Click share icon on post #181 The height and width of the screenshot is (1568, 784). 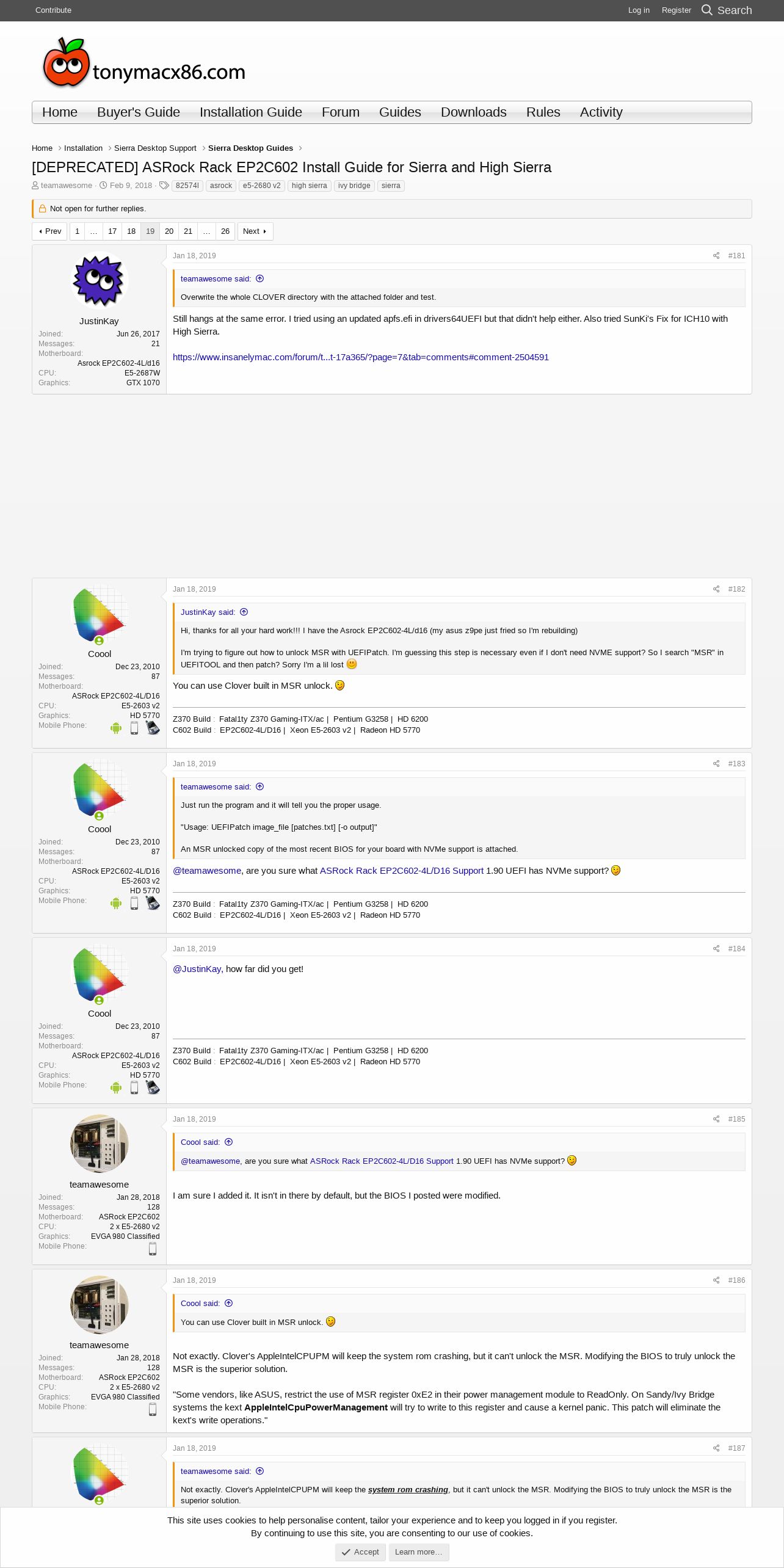point(716,256)
